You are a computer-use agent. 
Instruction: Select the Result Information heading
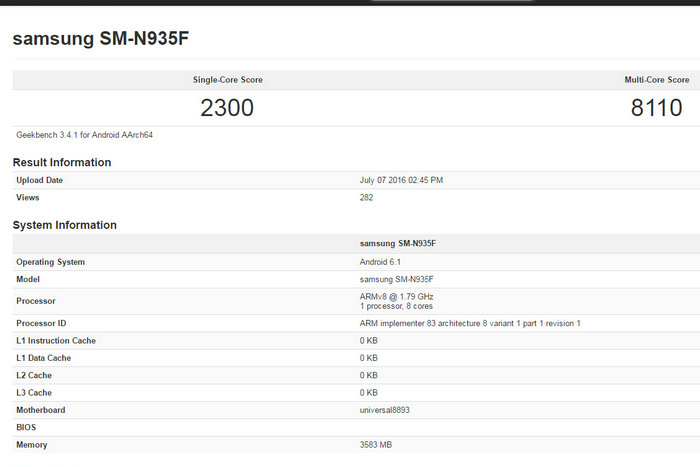pyautogui.click(x=62, y=163)
